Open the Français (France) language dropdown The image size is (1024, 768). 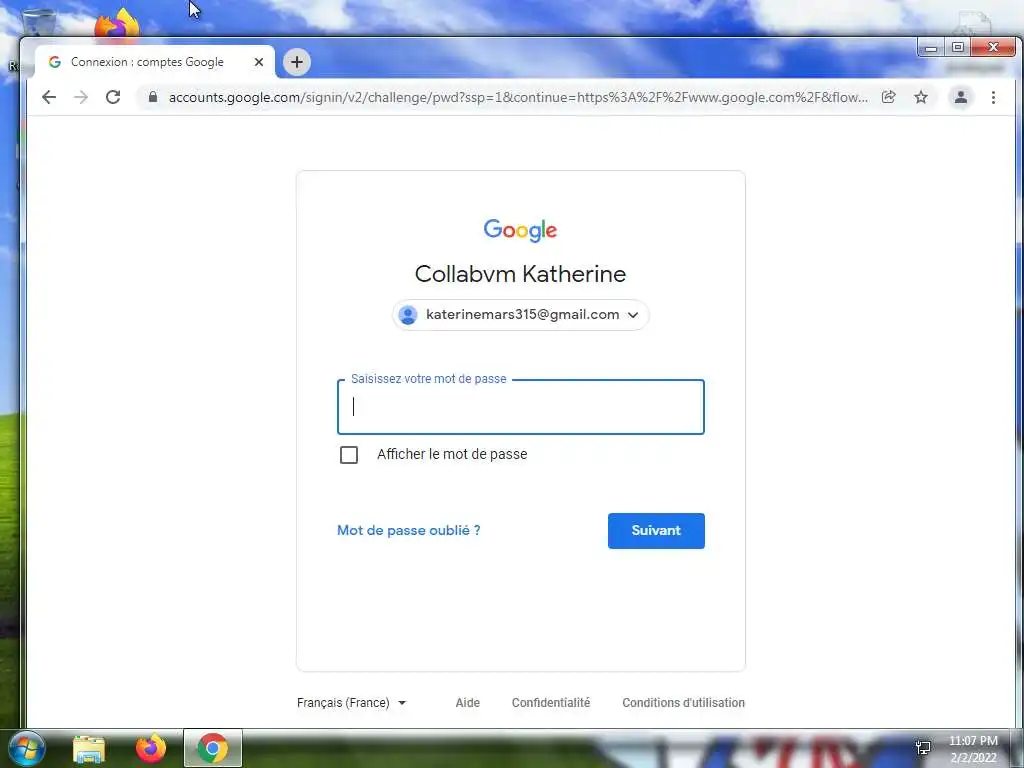point(351,703)
